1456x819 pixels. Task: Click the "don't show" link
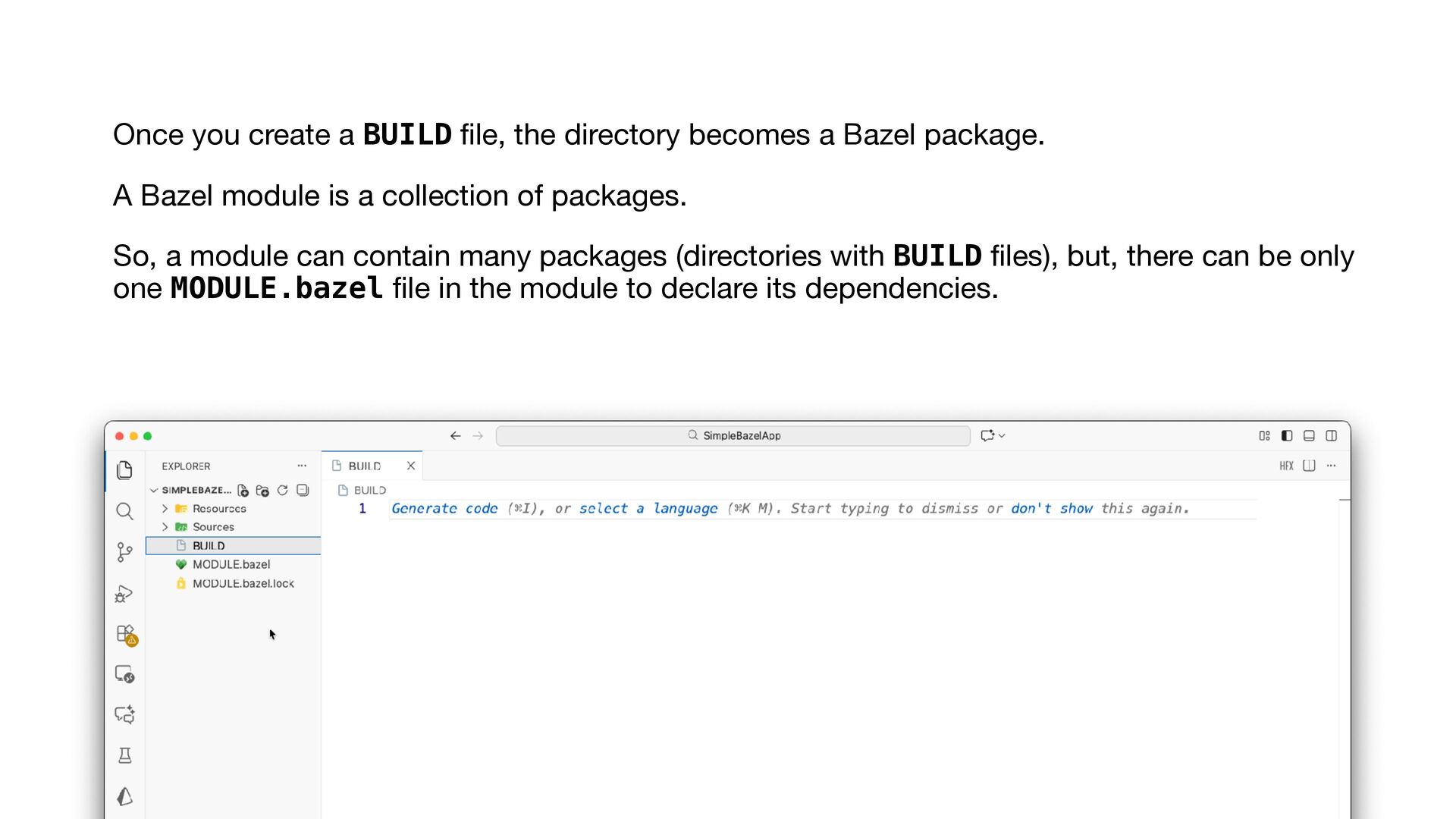point(1051,509)
